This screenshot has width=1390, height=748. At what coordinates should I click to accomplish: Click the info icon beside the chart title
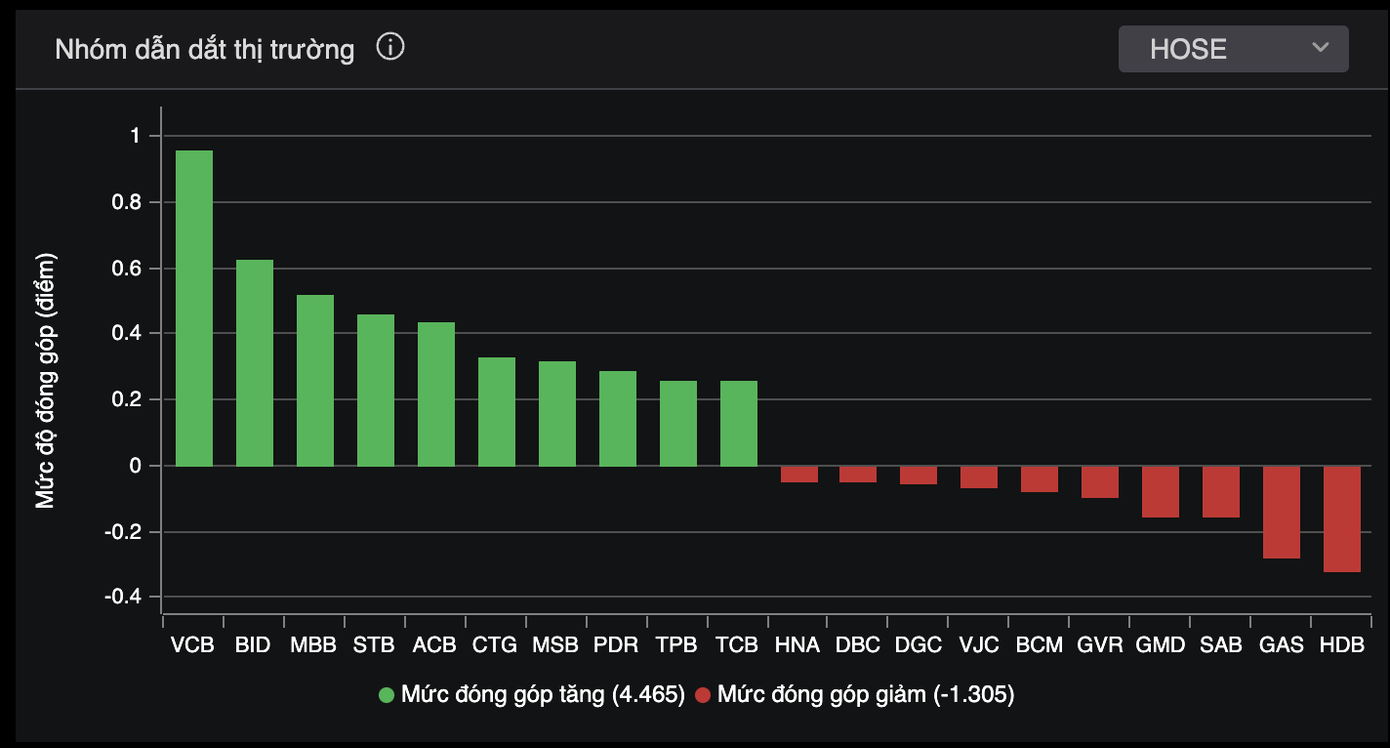point(390,47)
